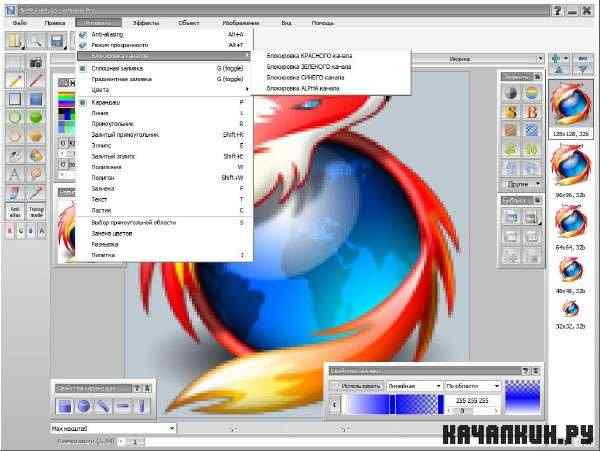Toggle Блокировка КРАСНОГО канала
This screenshot has height=451, width=600.
pyautogui.click(x=331, y=56)
